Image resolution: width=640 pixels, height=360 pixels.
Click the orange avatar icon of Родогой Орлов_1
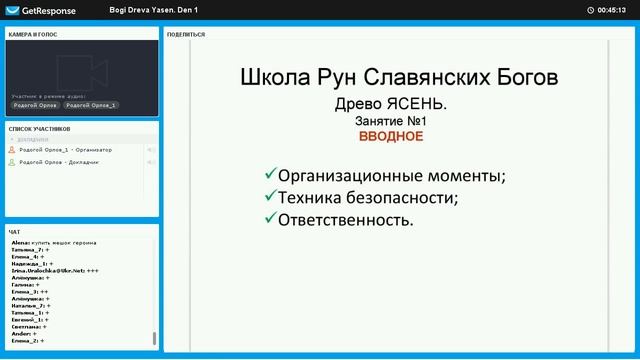point(12,150)
